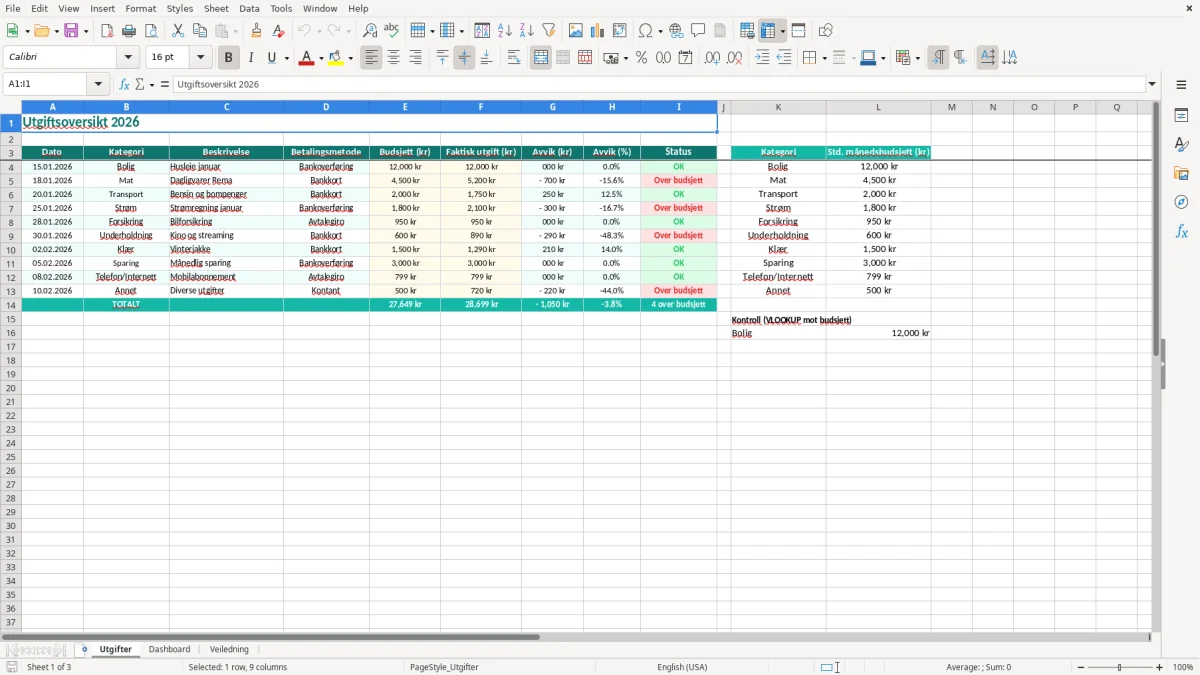The height and width of the screenshot is (675, 1200).
Task: Open the Format menu
Action: [140, 8]
